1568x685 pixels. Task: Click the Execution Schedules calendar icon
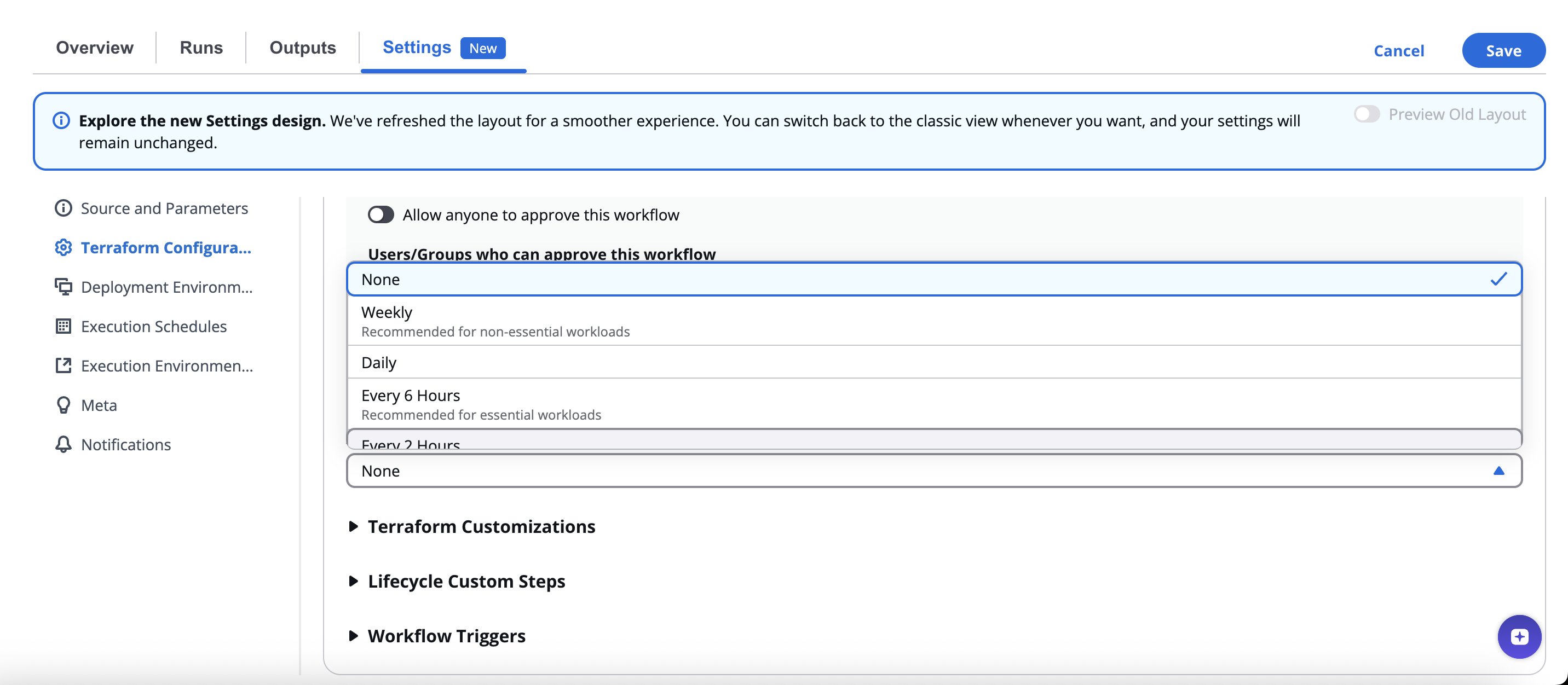tap(64, 326)
